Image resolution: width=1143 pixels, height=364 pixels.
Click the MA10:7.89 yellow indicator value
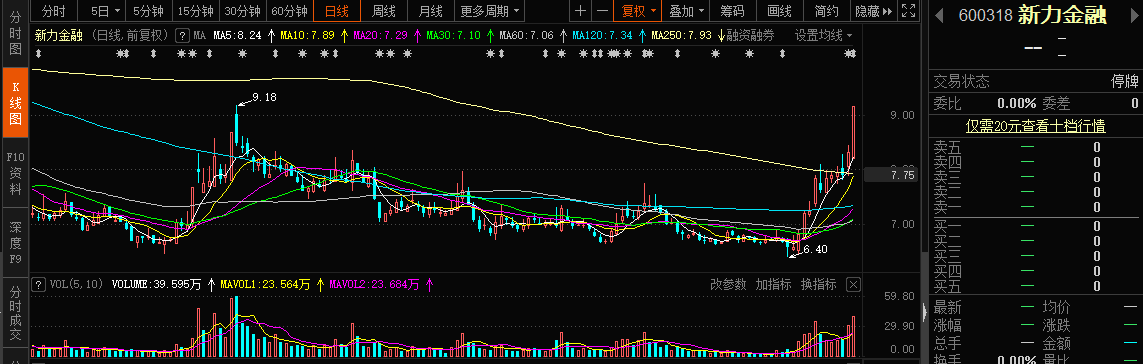point(307,35)
